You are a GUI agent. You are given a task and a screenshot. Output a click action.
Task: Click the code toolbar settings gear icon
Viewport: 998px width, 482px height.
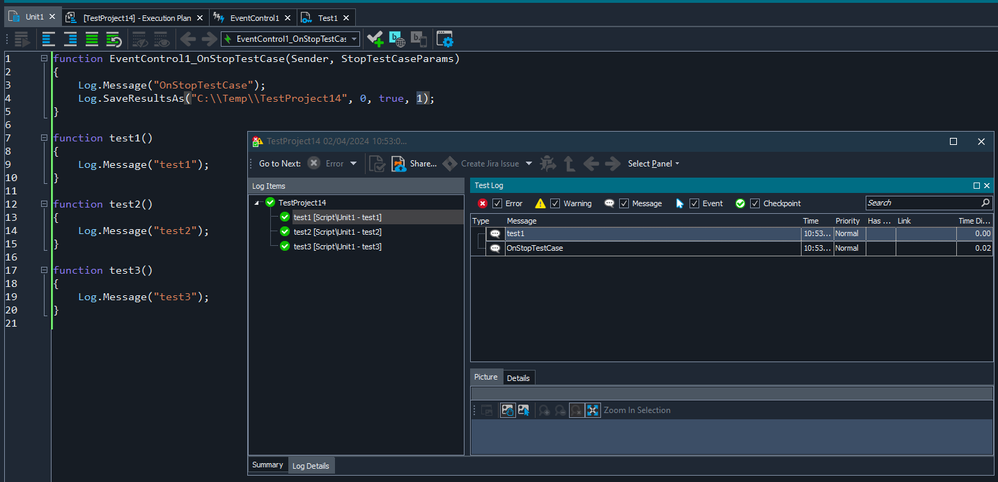(x=445, y=39)
